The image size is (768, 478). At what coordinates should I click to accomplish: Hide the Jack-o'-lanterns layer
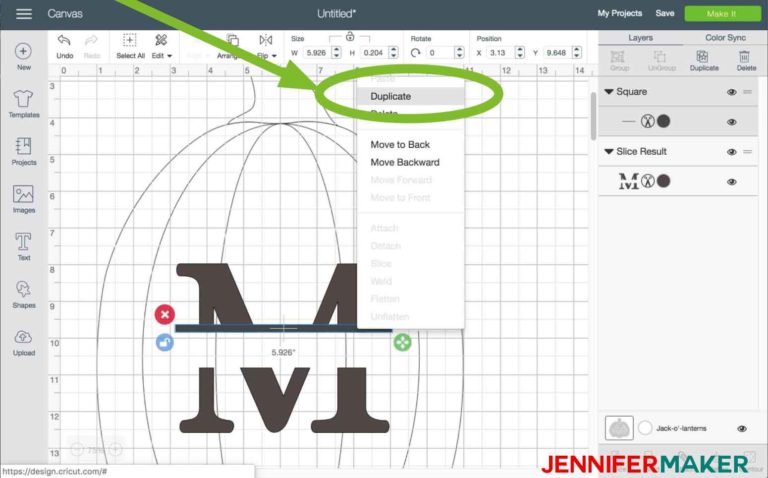[x=742, y=429]
